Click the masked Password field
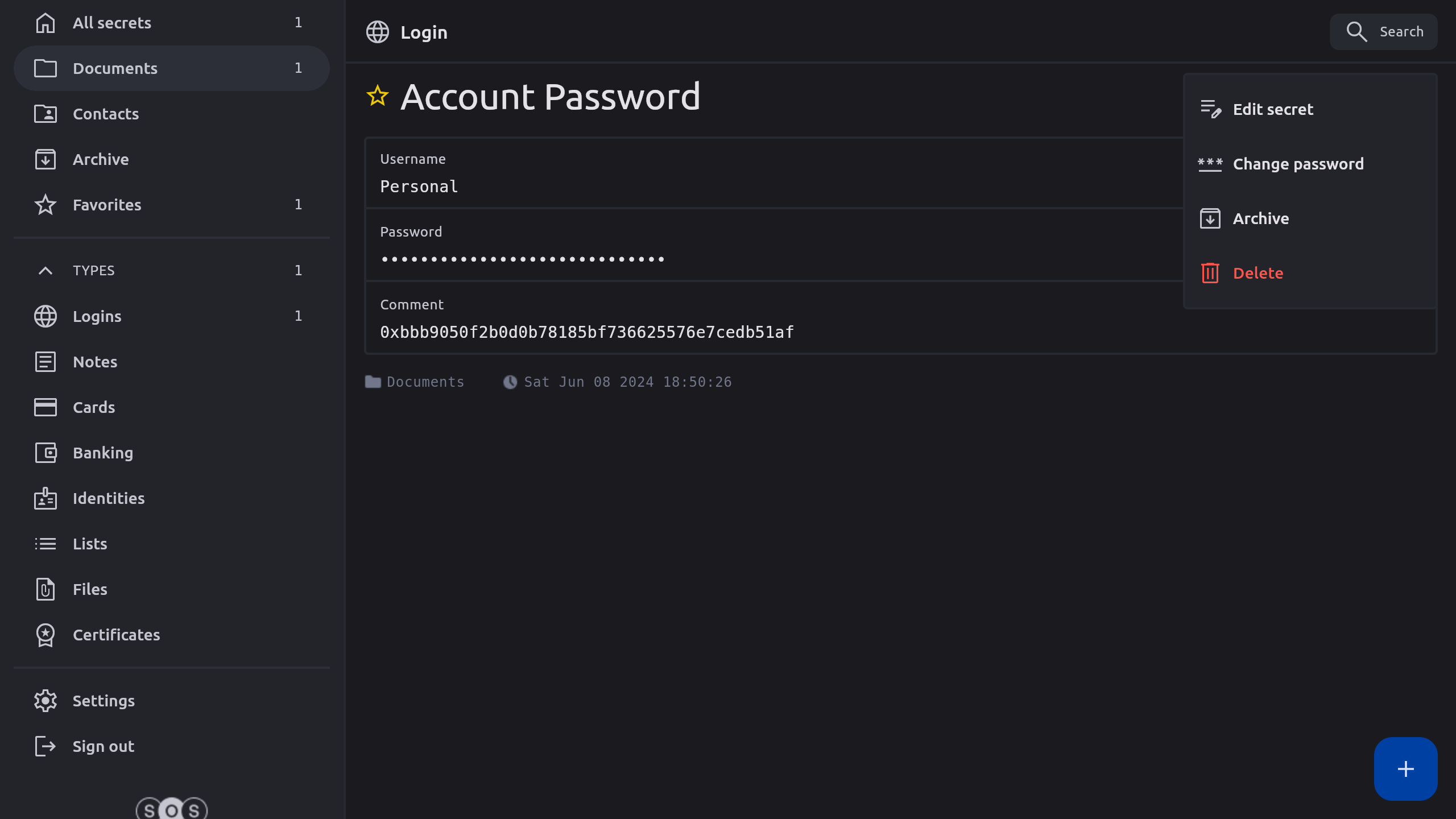Viewport: 1456px width, 819px height. [522, 259]
